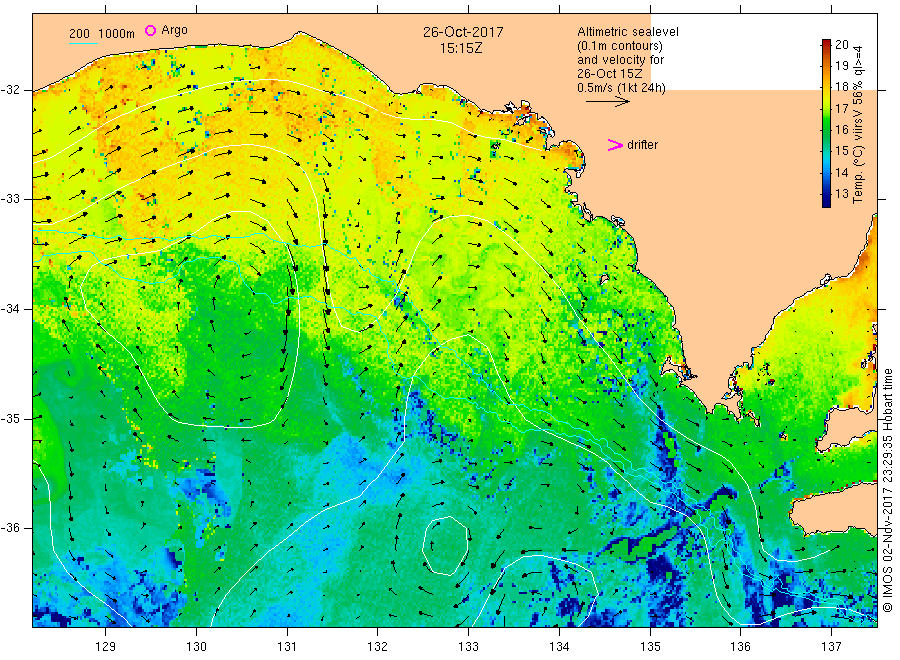Click the colorbar value 15
Screen dimensions: 900x660
tap(841, 151)
